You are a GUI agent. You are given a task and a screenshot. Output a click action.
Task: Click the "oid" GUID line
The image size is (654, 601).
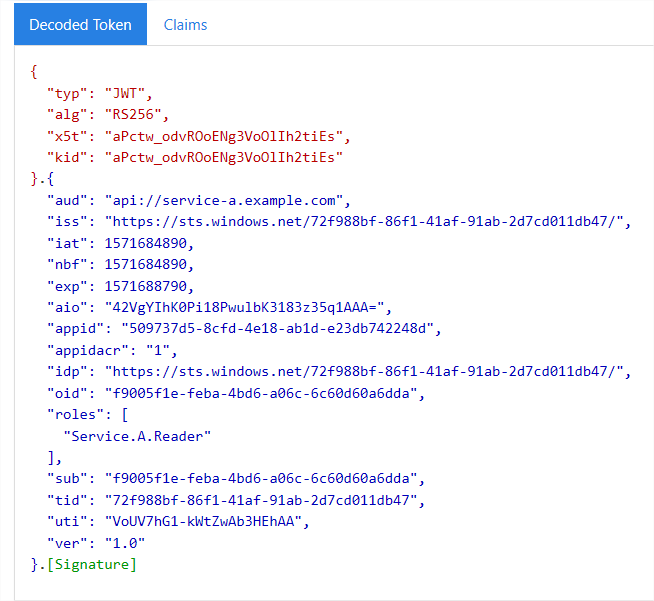point(236,393)
